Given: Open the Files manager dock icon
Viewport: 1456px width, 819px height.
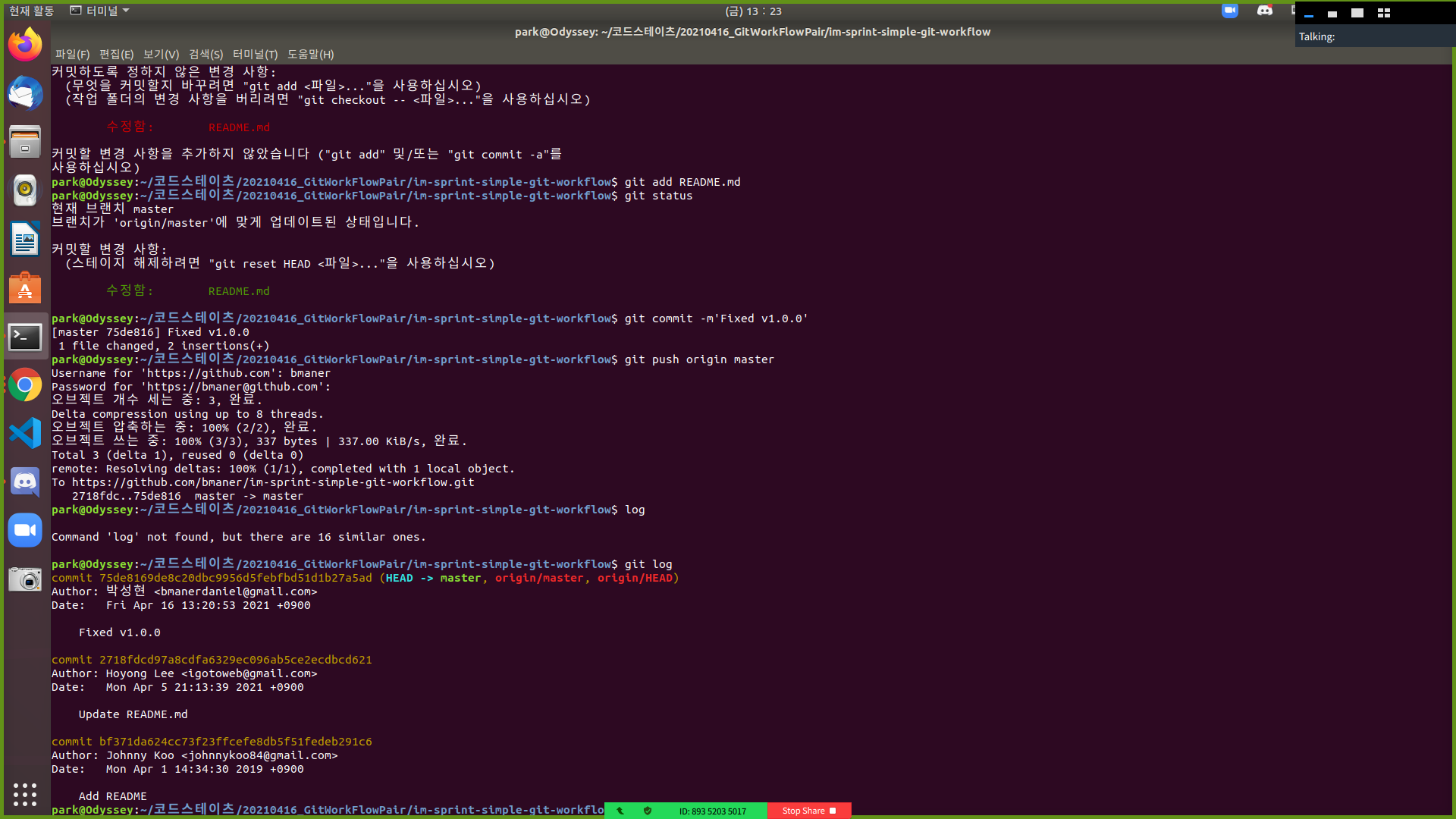Looking at the screenshot, I should tap(25, 142).
